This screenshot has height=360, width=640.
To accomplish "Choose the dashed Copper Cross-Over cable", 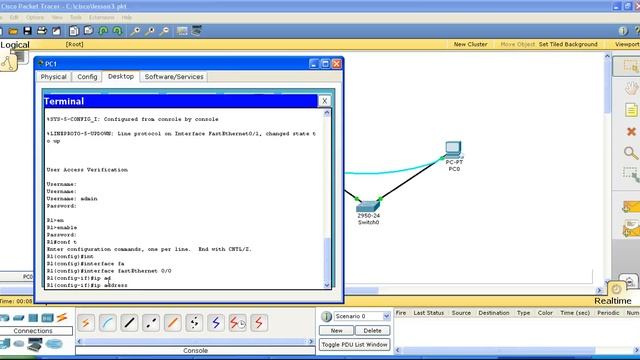I will 151,323.
